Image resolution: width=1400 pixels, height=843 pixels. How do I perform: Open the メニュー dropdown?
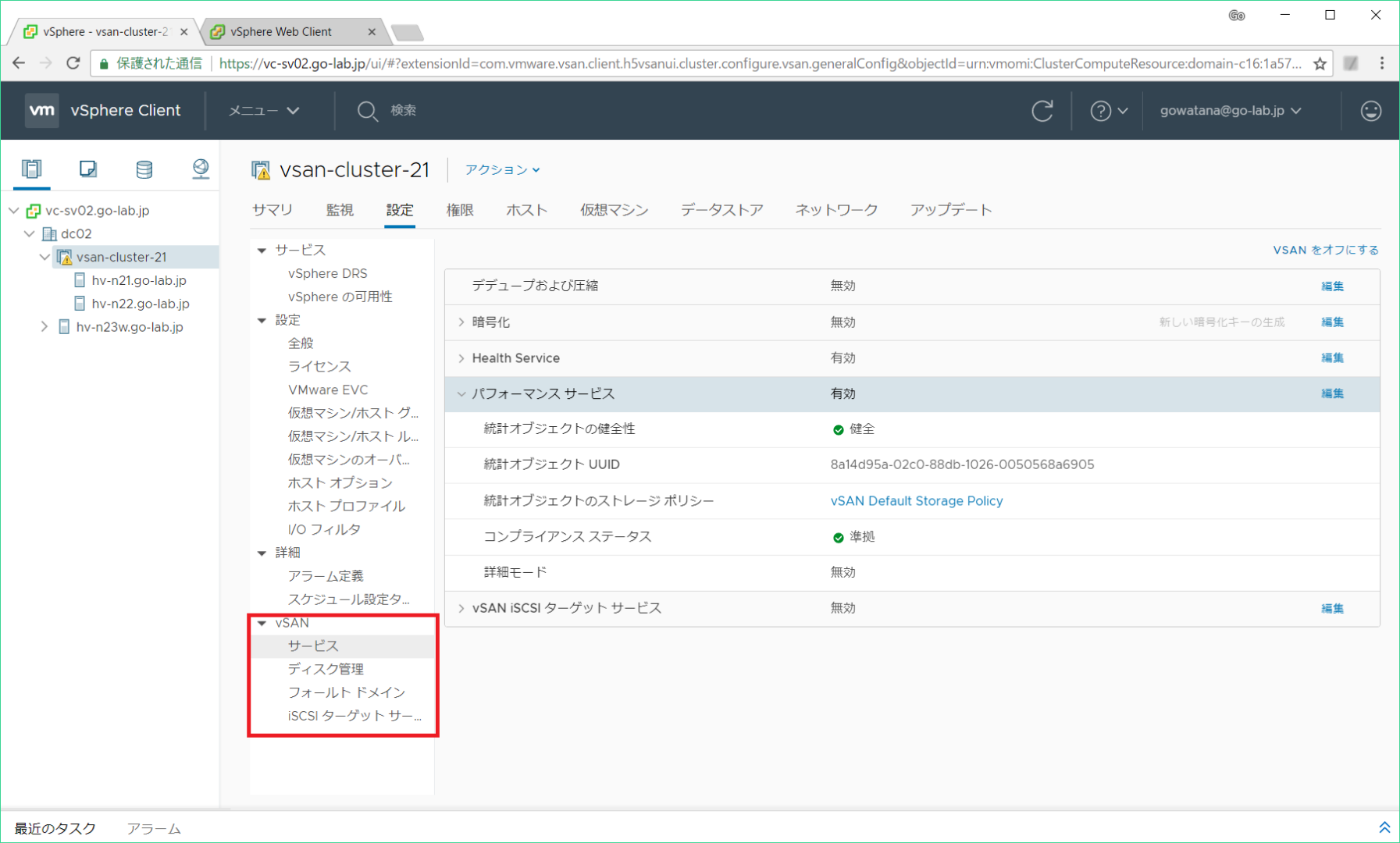[x=264, y=111]
